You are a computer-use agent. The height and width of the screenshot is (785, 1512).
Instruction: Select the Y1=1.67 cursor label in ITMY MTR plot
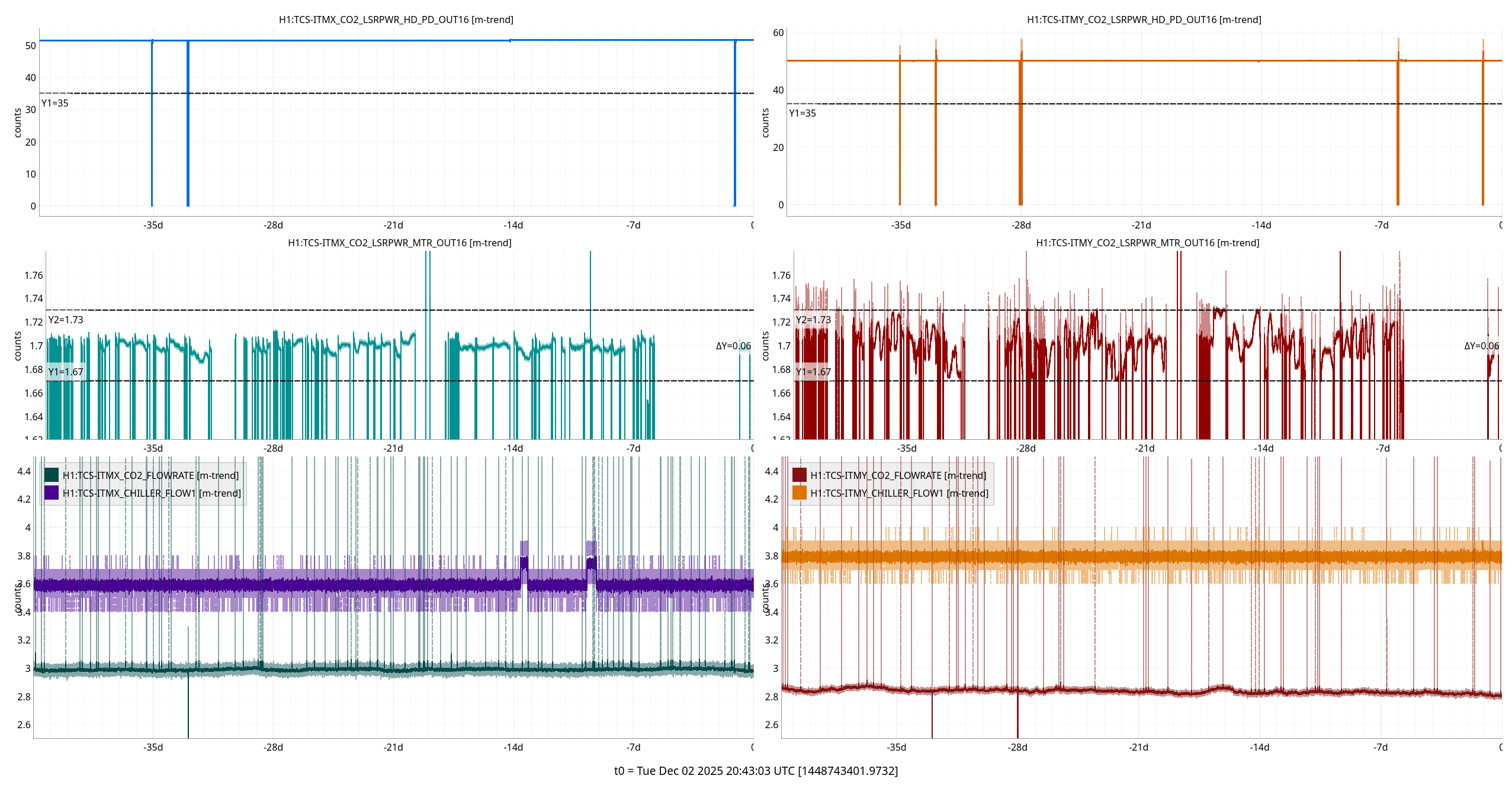(813, 372)
